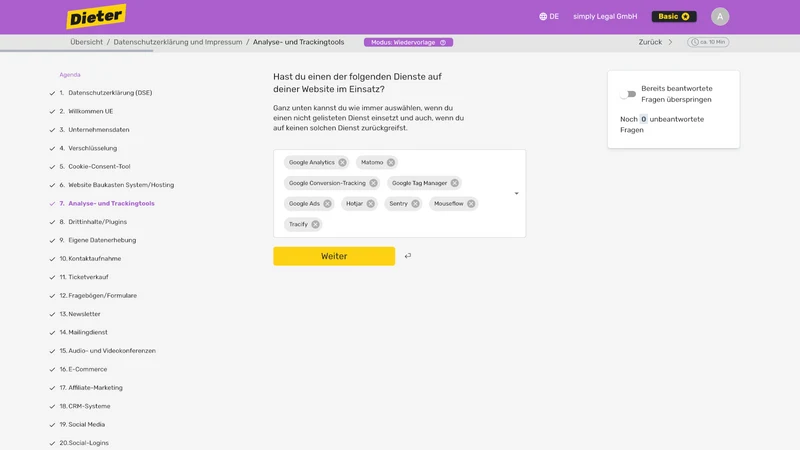
Task: Open agenda item 3 Unternehmensdaten
Action: coord(94,130)
